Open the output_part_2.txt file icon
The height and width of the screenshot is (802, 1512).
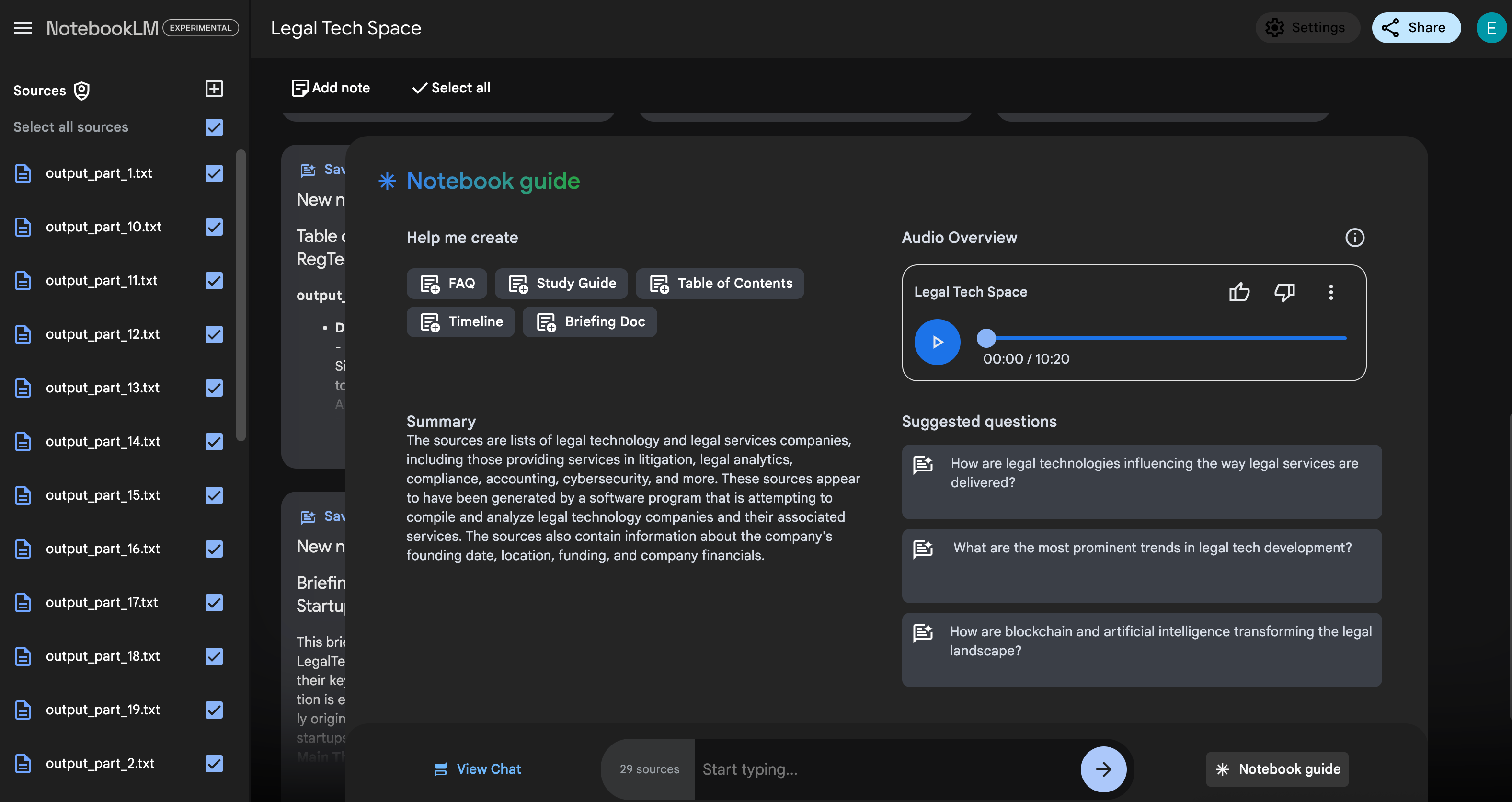[x=23, y=764]
